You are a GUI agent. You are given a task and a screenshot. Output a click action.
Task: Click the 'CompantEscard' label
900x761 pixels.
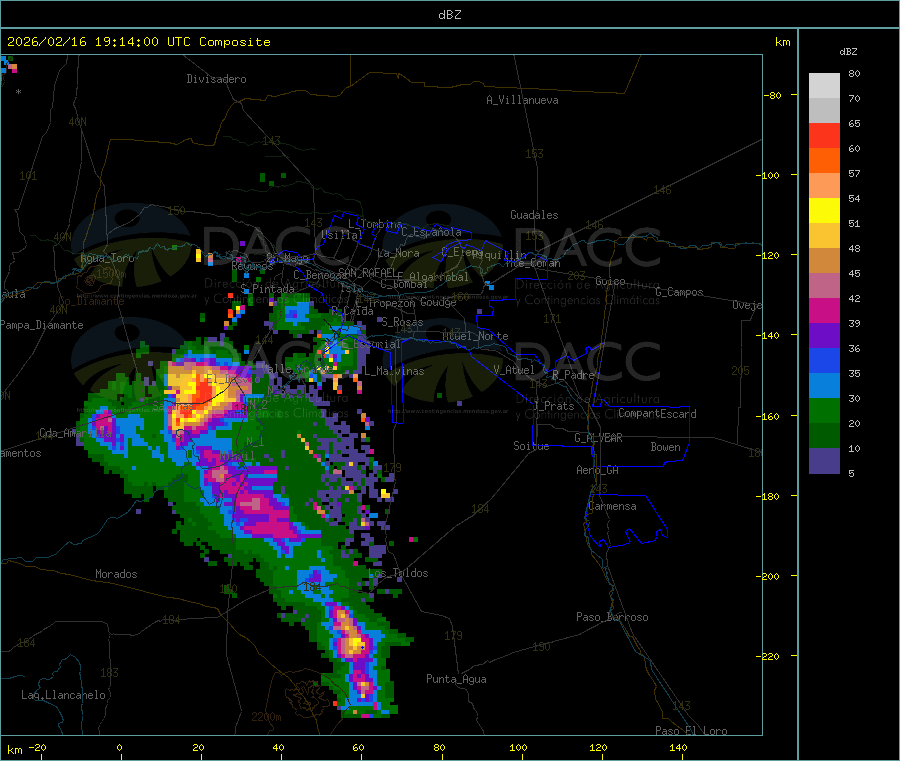click(657, 414)
